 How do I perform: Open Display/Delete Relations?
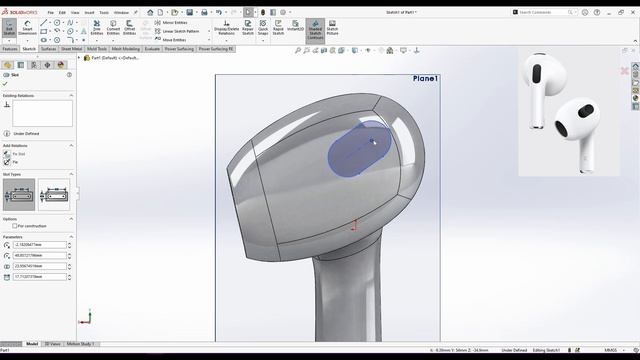(226, 28)
